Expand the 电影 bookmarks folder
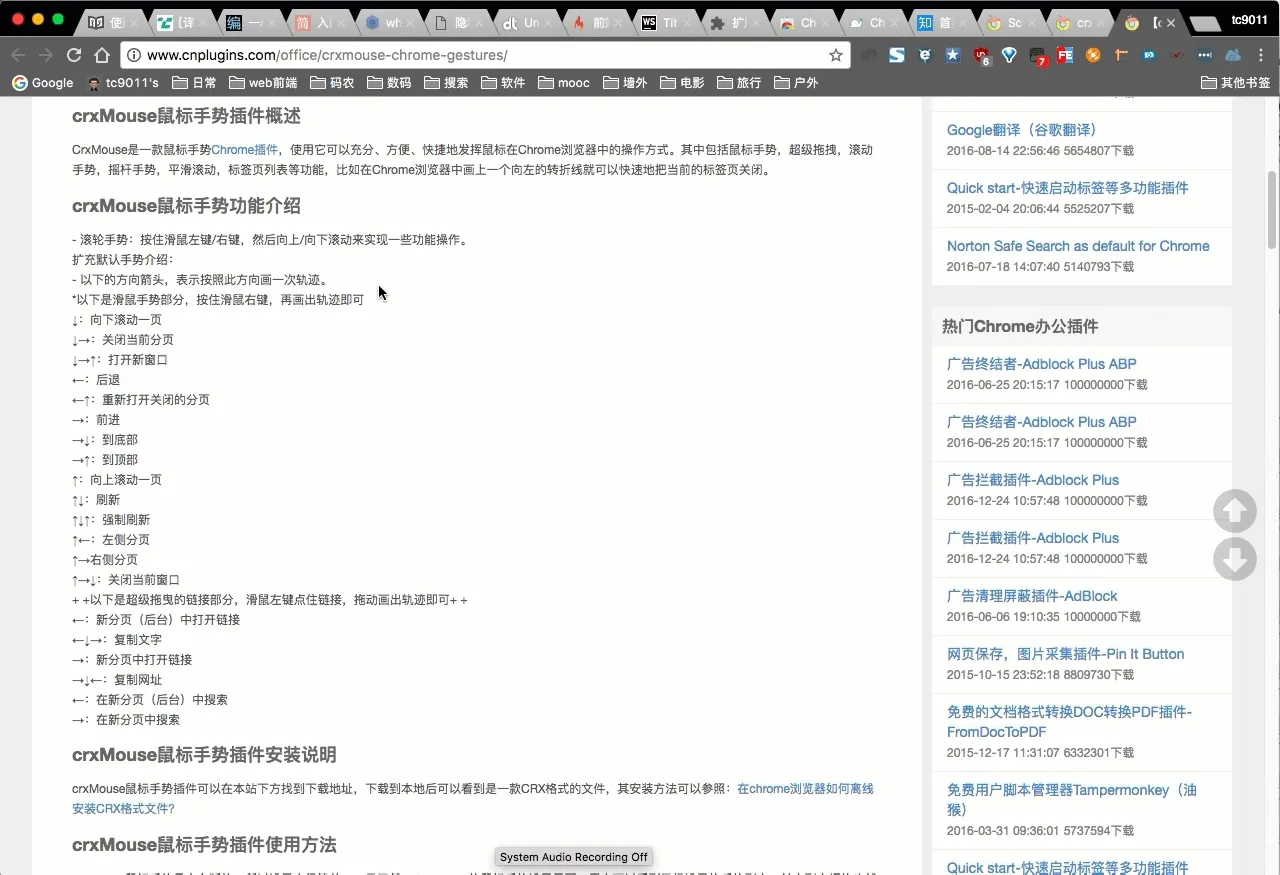The width and height of the screenshot is (1280, 875). click(681, 83)
